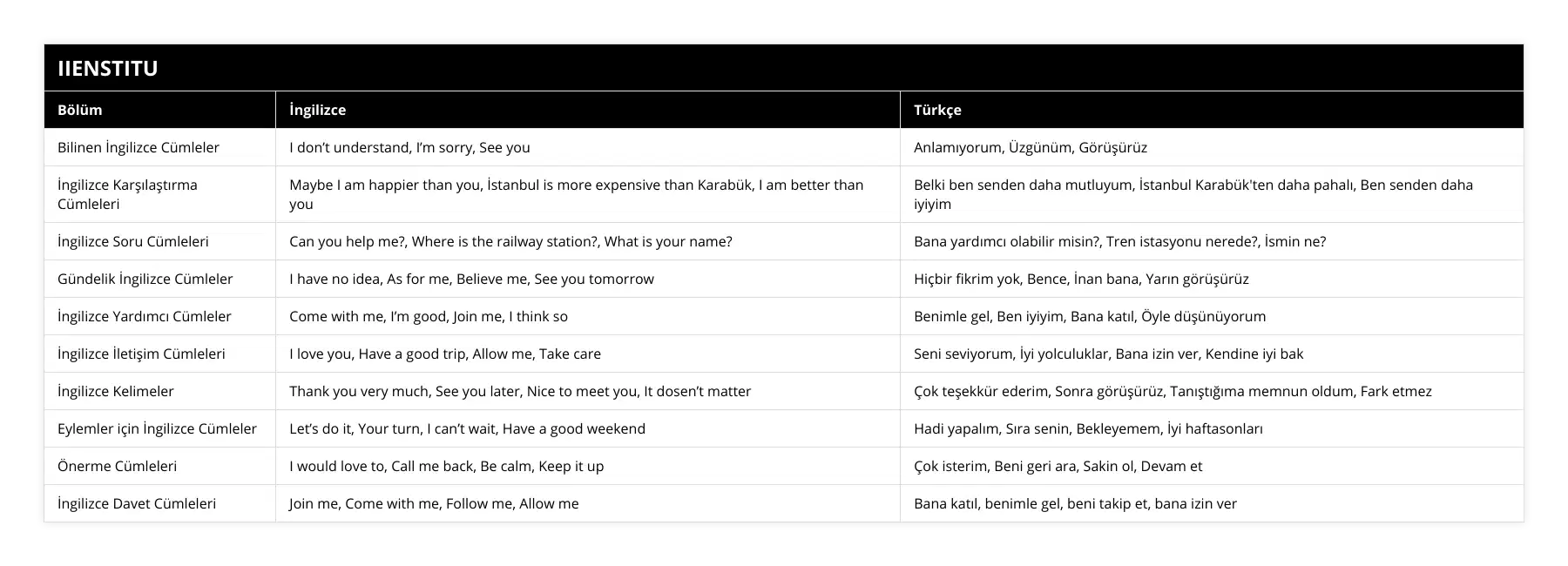Click the Gündelik İngilizce Cümleler cell
Viewport: 1568px width, 566px height.
coord(145,279)
